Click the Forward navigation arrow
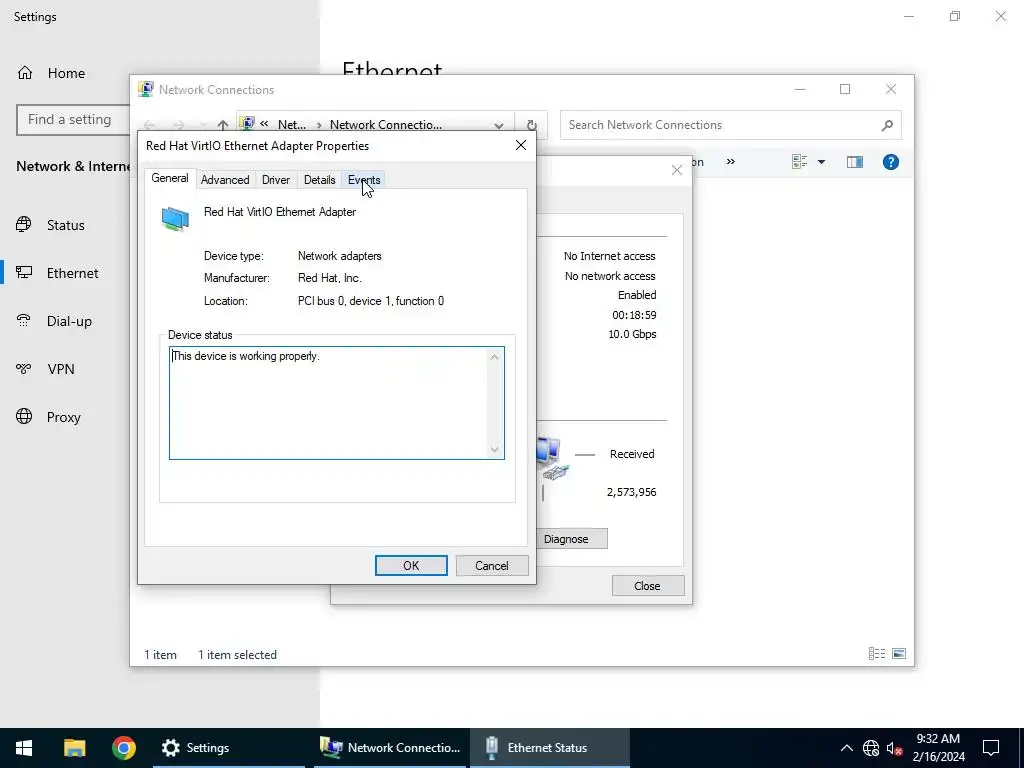1024x768 pixels. click(178, 125)
